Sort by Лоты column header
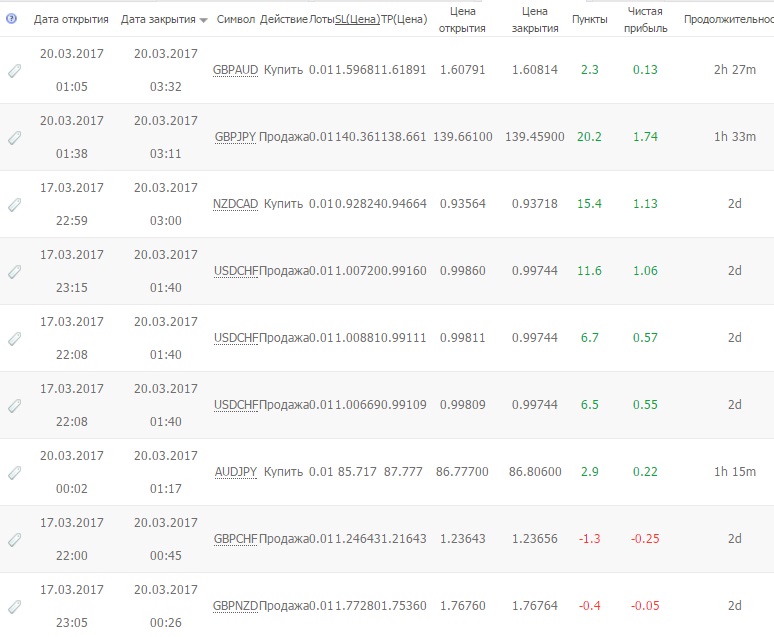The height and width of the screenshot is (637, 774). coord(321,19)
